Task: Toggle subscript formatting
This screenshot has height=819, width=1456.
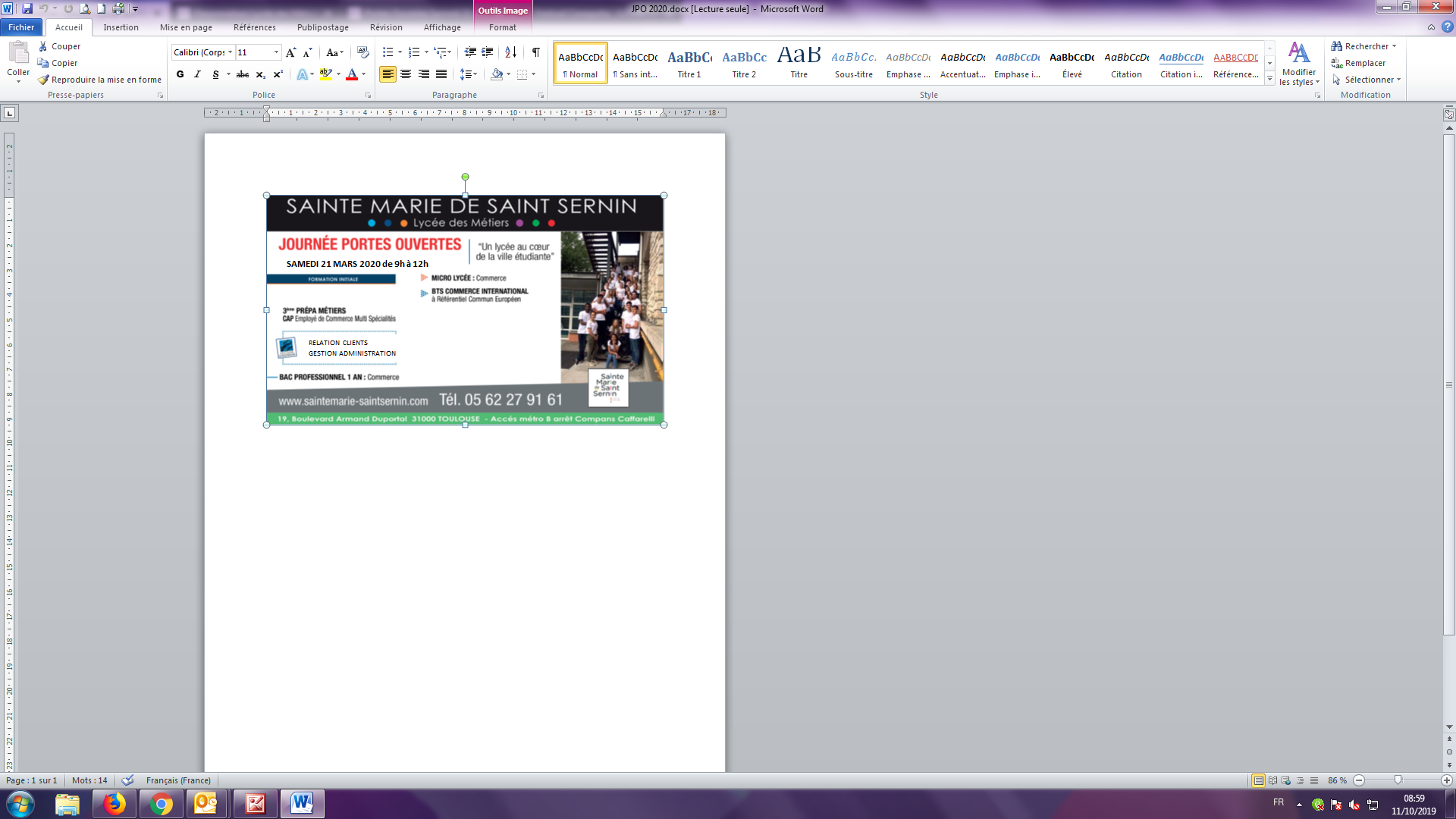Action: point(260,74)
